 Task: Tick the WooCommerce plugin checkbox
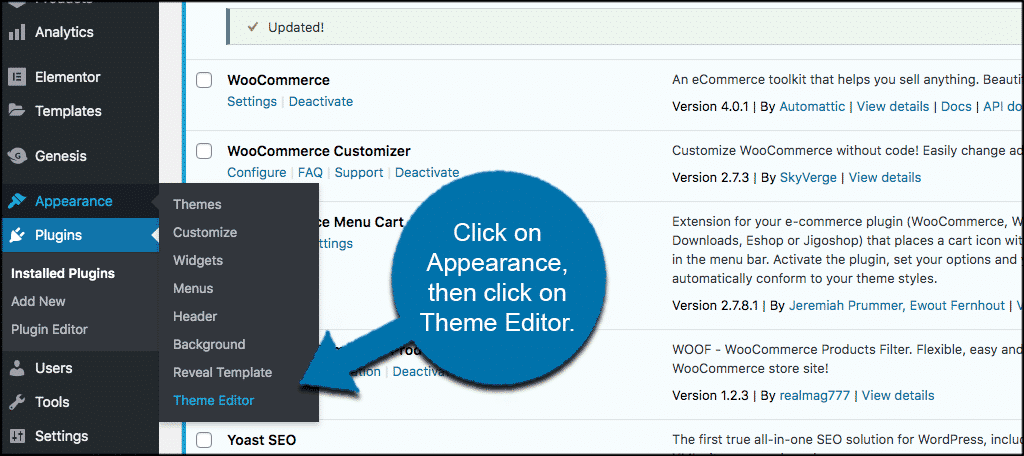click(x=204, y=80)
